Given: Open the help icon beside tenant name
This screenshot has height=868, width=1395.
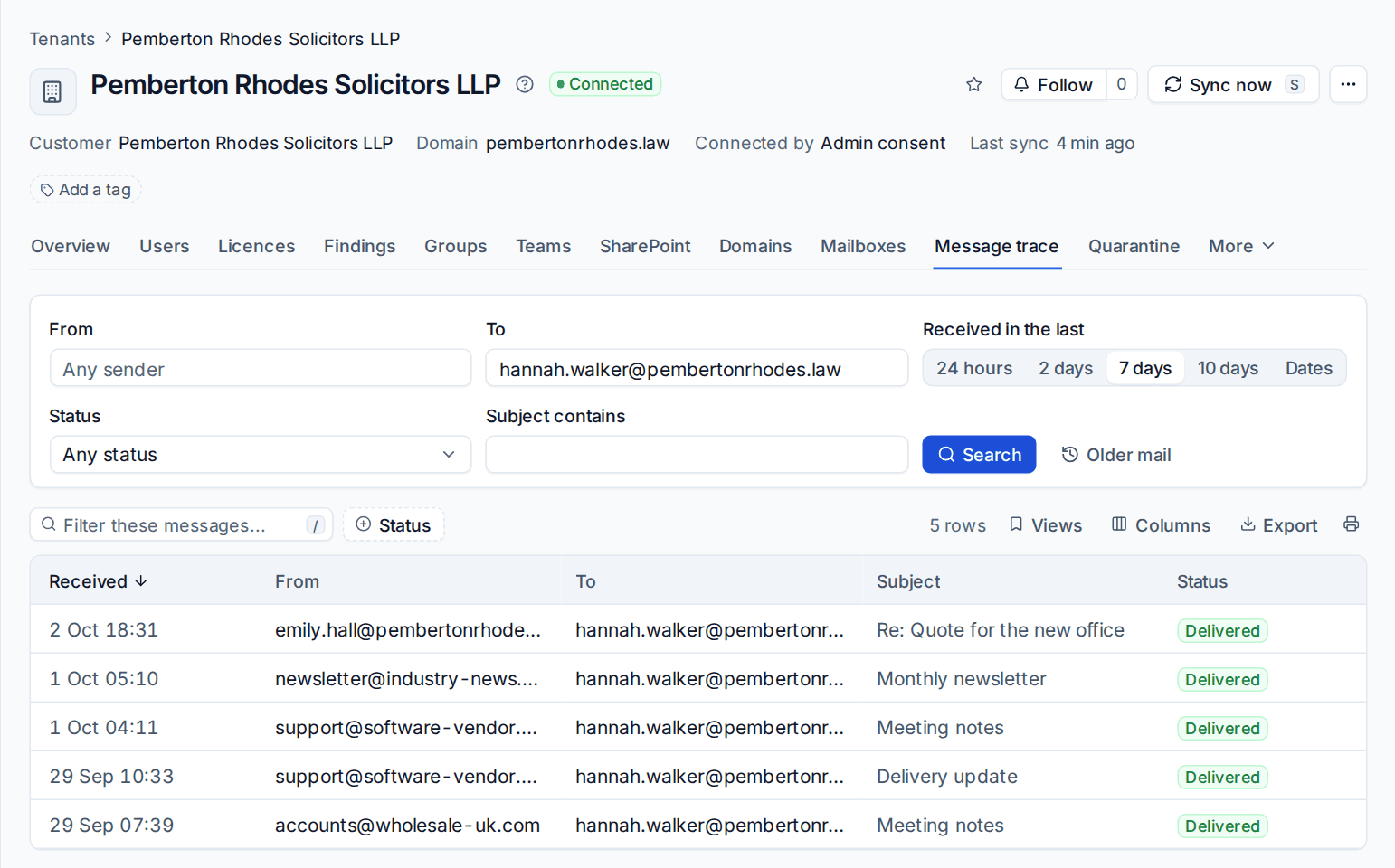Looking at the screenshot, I should [525, 84].
